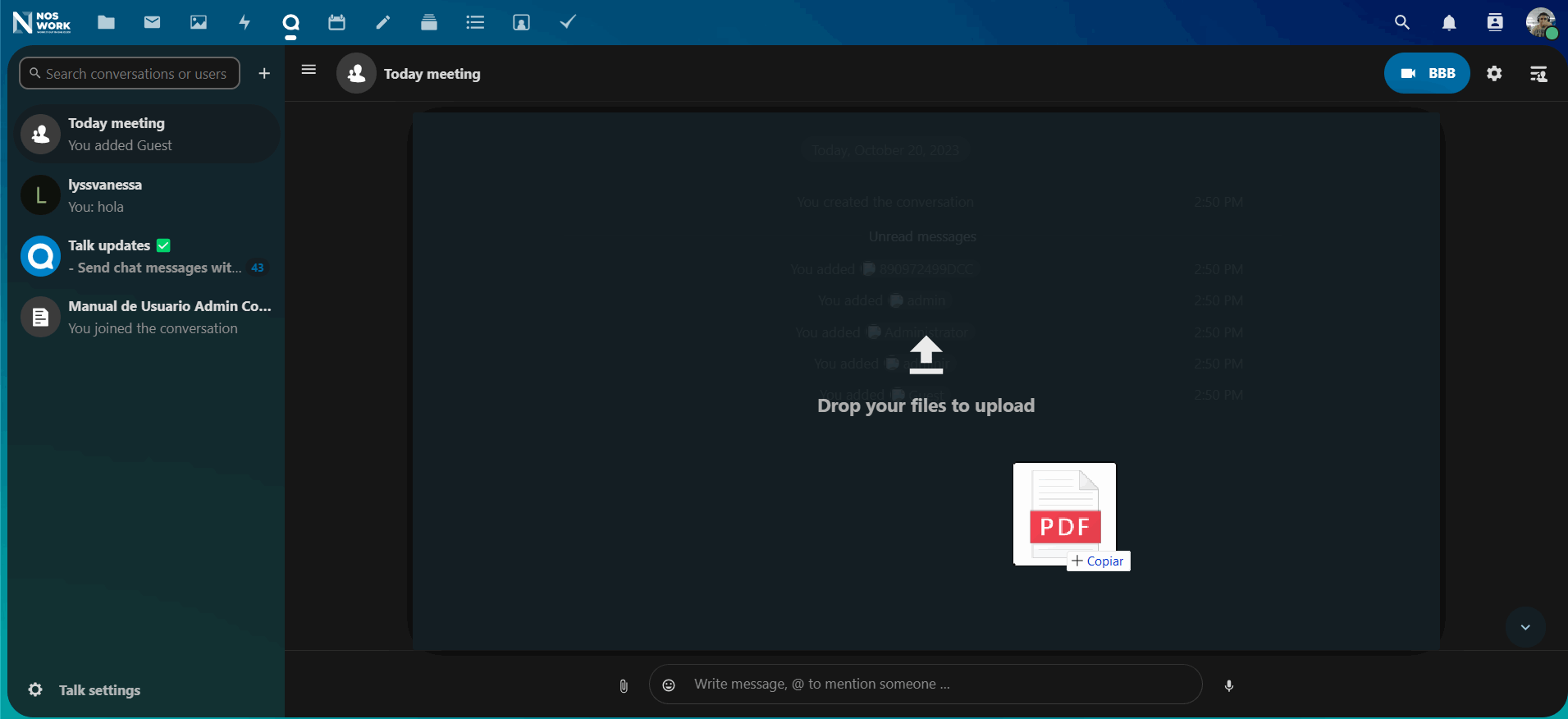Open the Contacts app icon
1568x719 pixels.
tap(521, 22)
